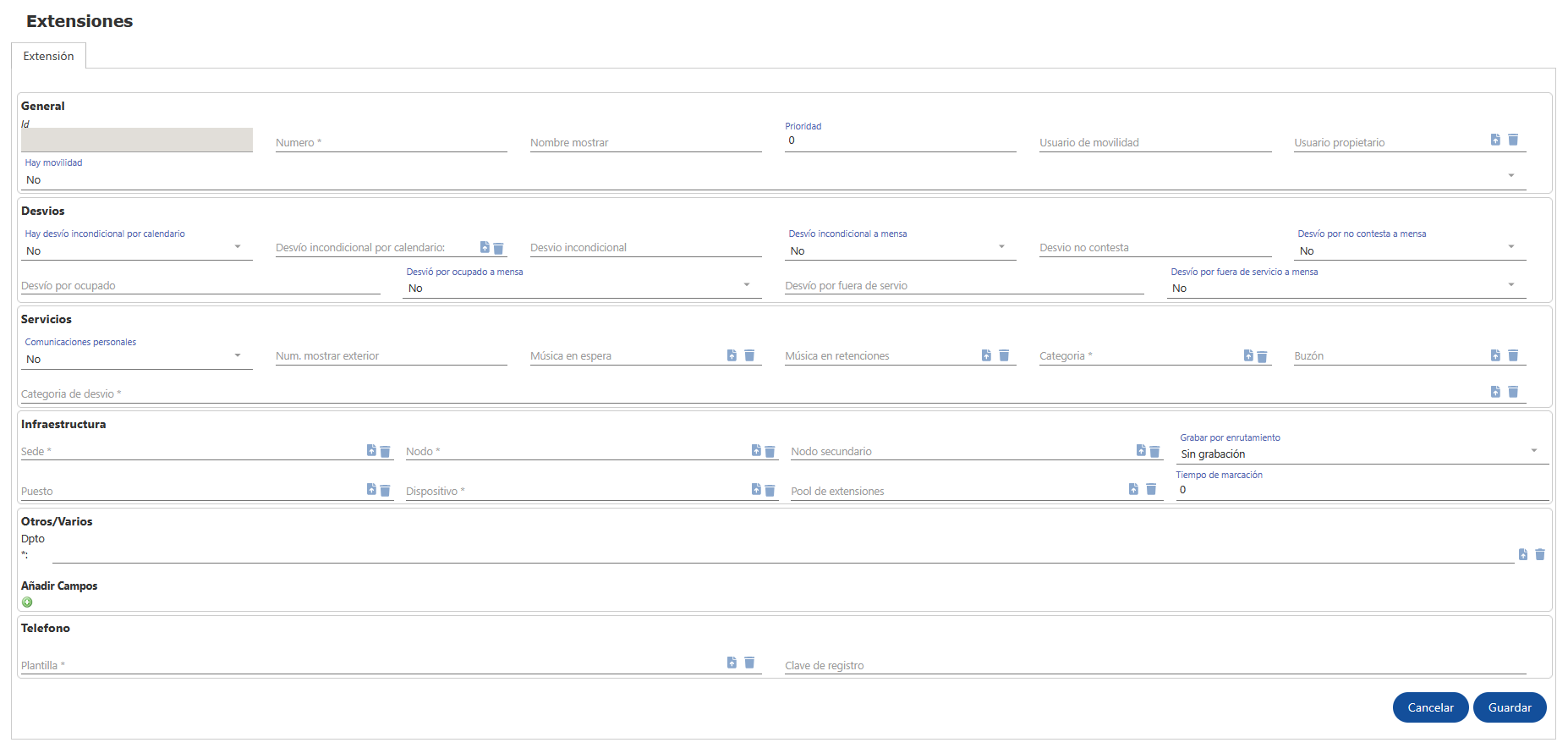Clear Pool de extensiones with trash icon
The image size is (1568, 748).
coord(1151,489)
